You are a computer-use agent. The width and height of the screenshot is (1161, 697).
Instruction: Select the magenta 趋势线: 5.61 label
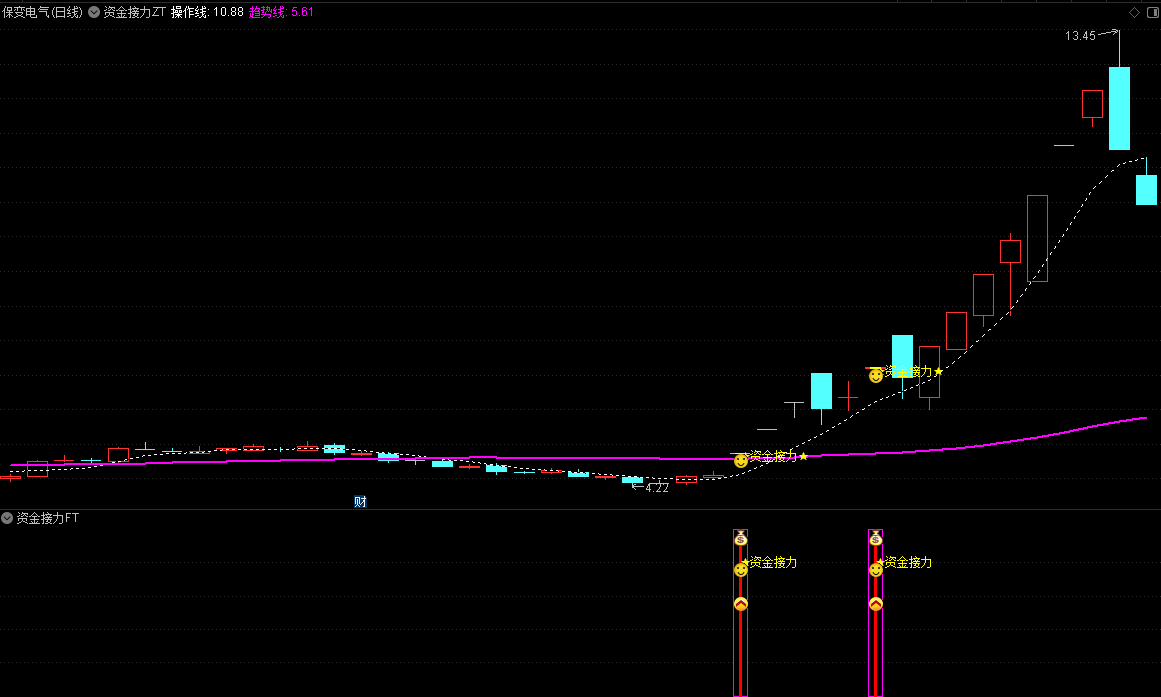[x=281, y=12]
